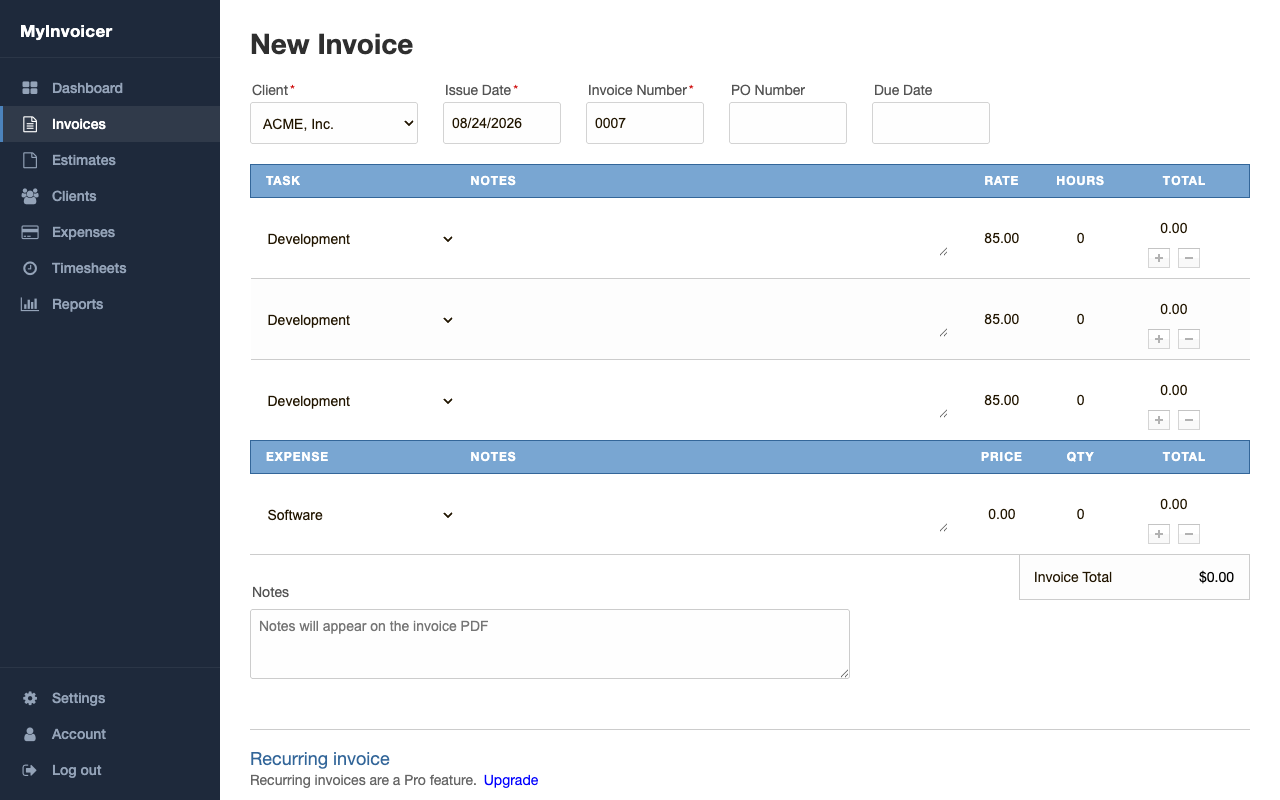Image resolution: width=1280 pixels, height=800 pixels.
Task: Open Settings label in the sidebar
Action: [x=78, y=698]
